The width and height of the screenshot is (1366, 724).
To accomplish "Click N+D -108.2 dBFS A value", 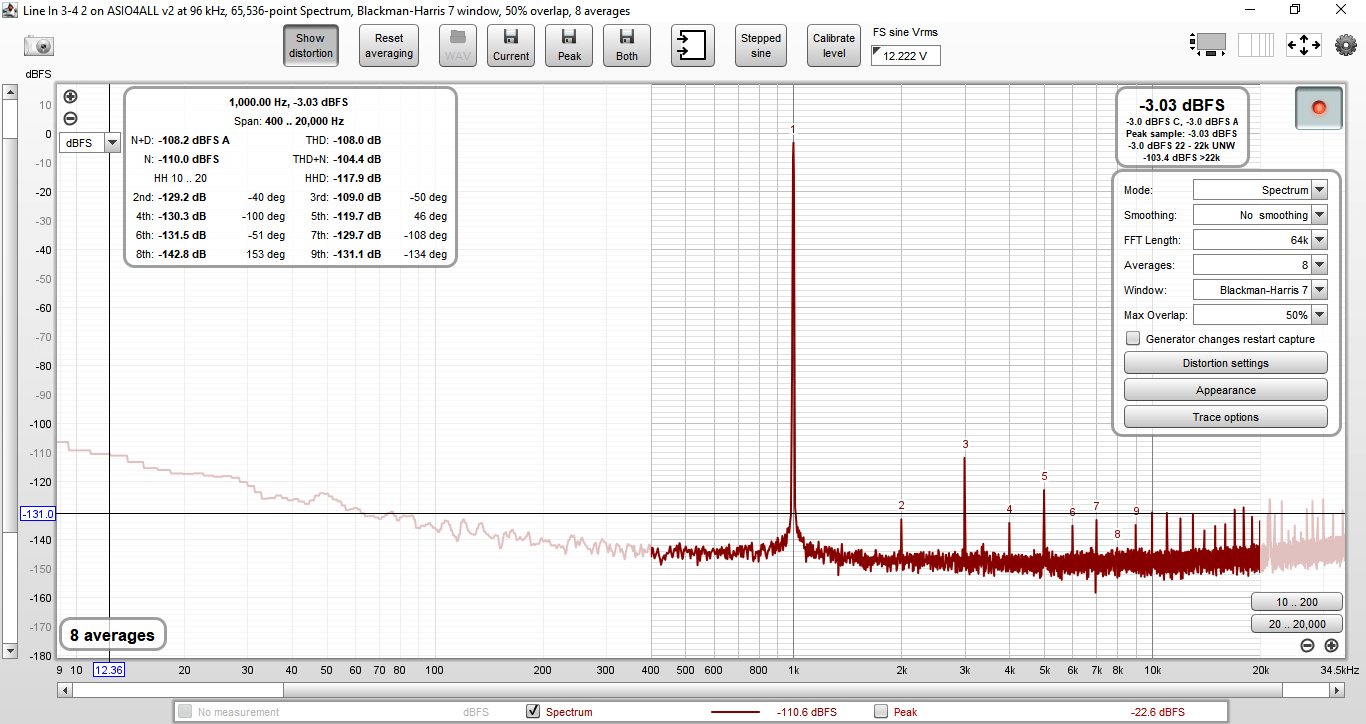I will (194, 140).
